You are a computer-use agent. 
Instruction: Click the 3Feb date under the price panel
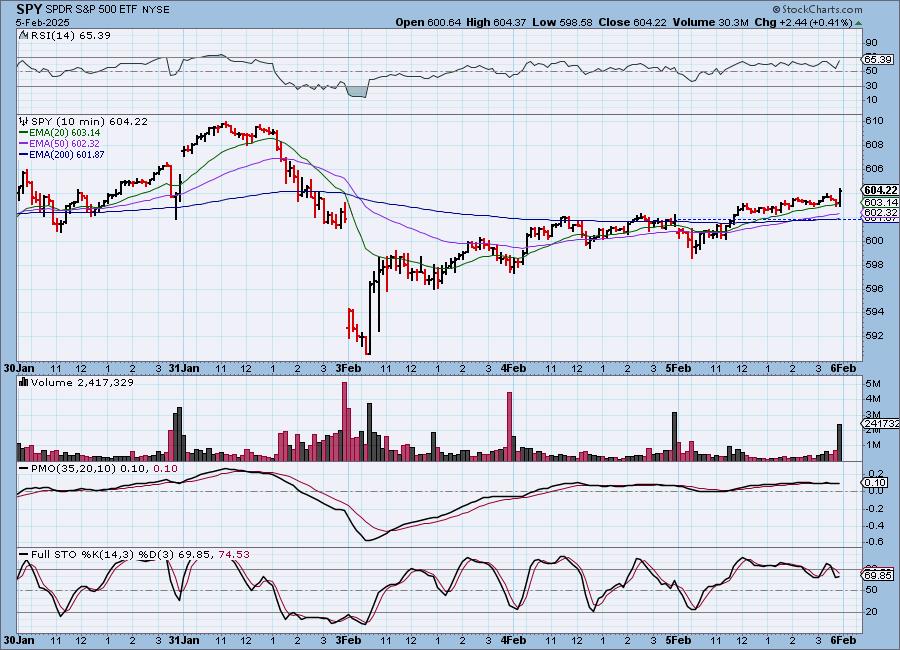348,368
